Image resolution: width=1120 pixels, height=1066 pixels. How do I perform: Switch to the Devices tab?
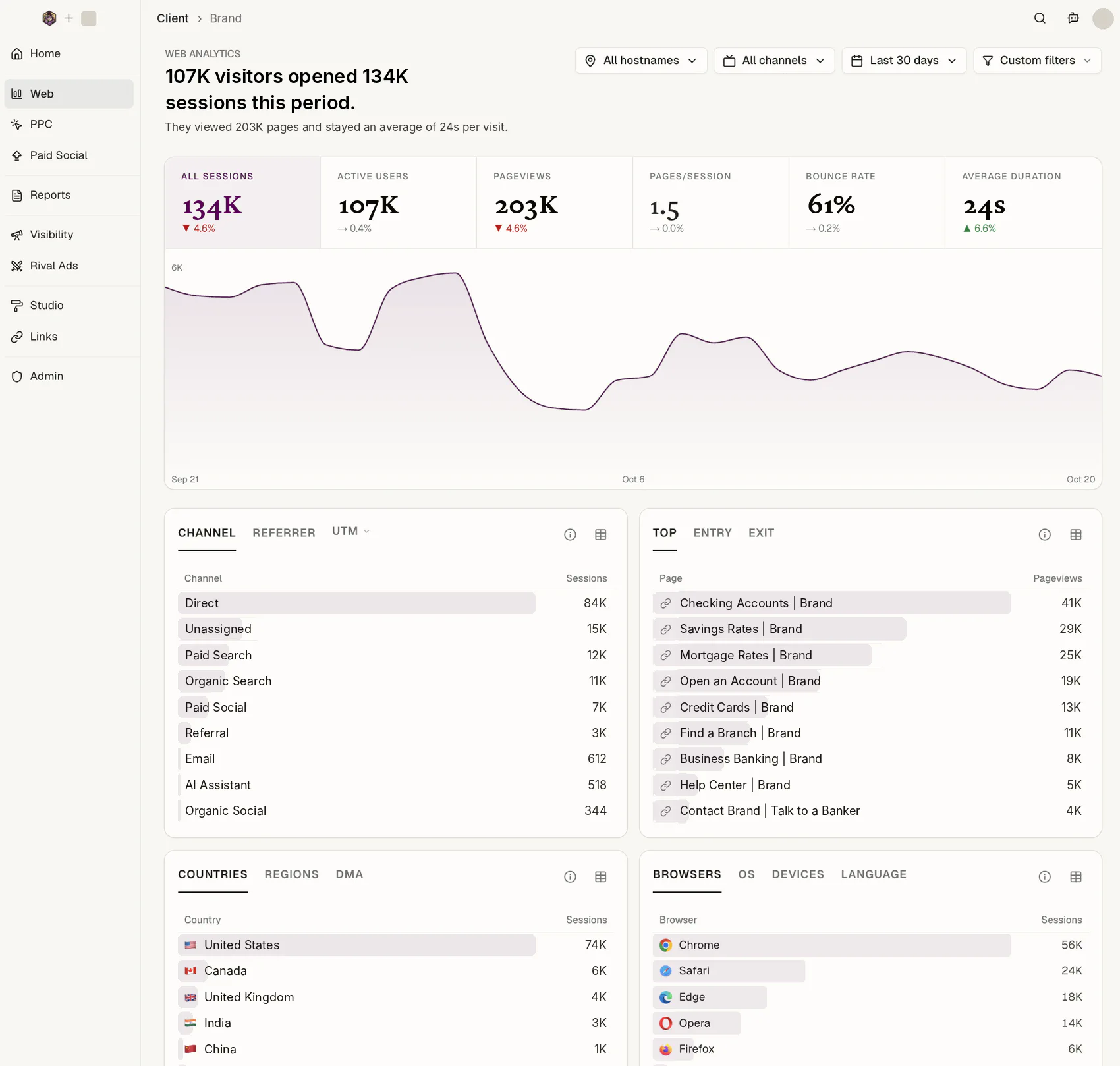798,874
